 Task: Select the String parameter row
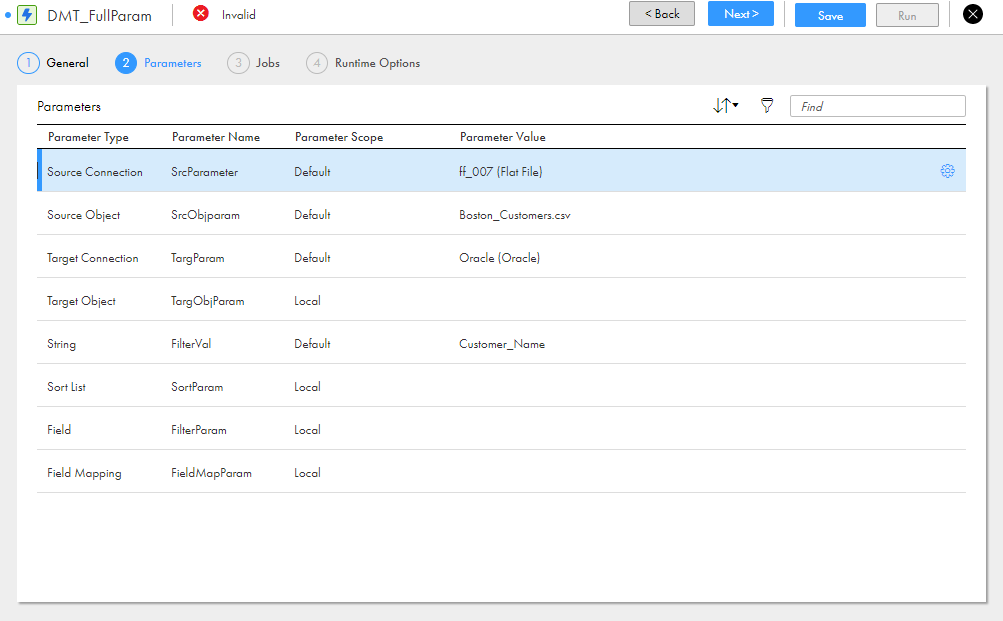tap(502, 343)
